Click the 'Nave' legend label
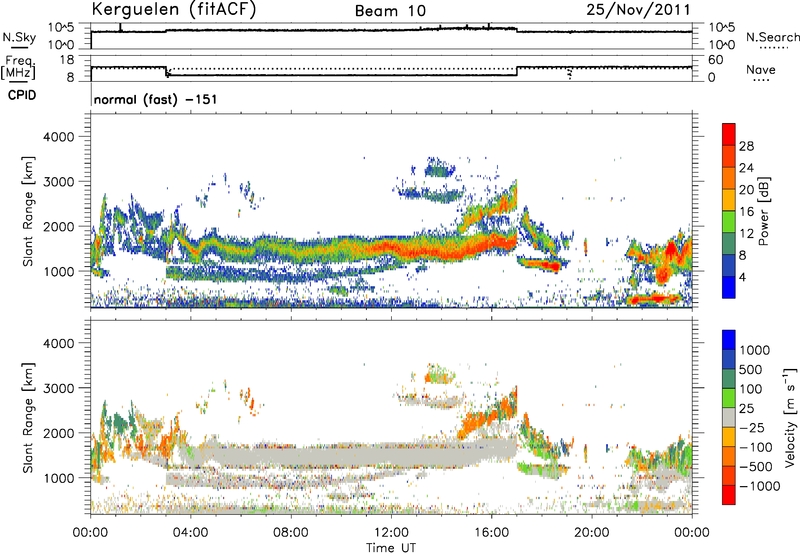 (x=761, y=69)
